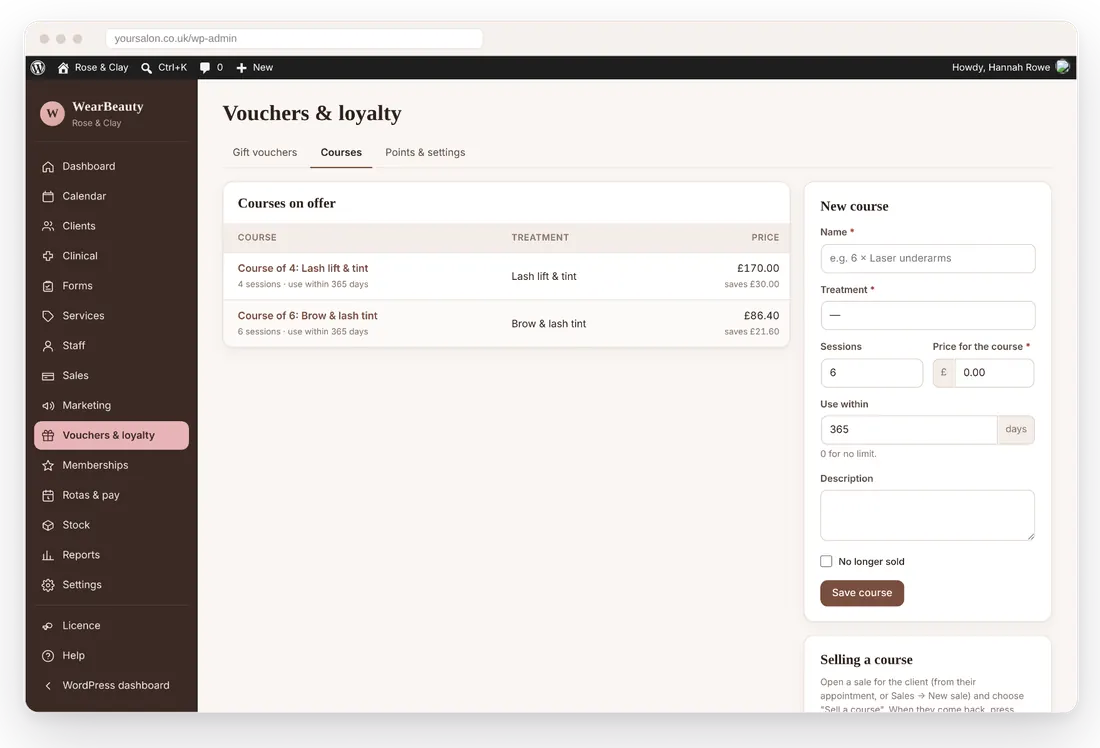Open Course of 4: Lash lift & tint

click(x=302, y=268)
